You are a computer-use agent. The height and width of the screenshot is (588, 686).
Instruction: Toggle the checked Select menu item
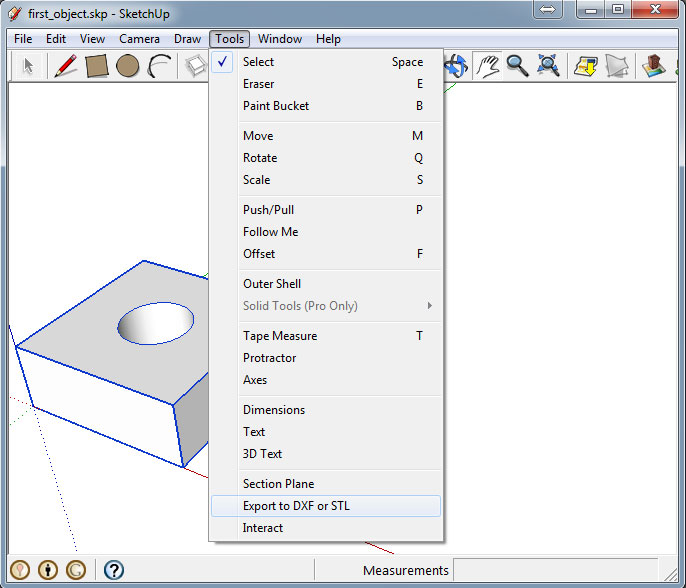point(326,62)
